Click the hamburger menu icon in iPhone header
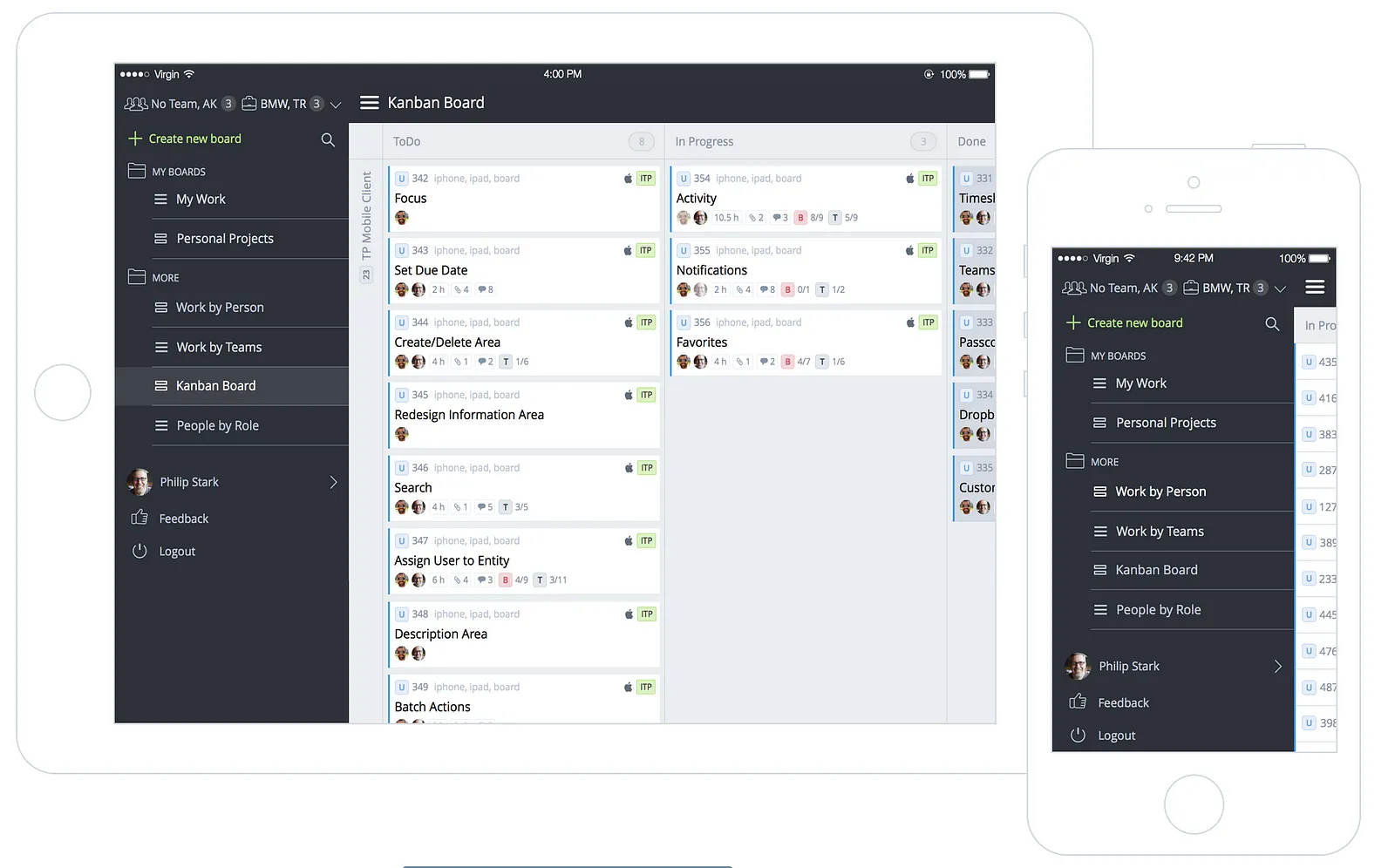Image resolution: width=1395 pixels, height=868 pixels. pyautogui.click(x=1315, y=287)
